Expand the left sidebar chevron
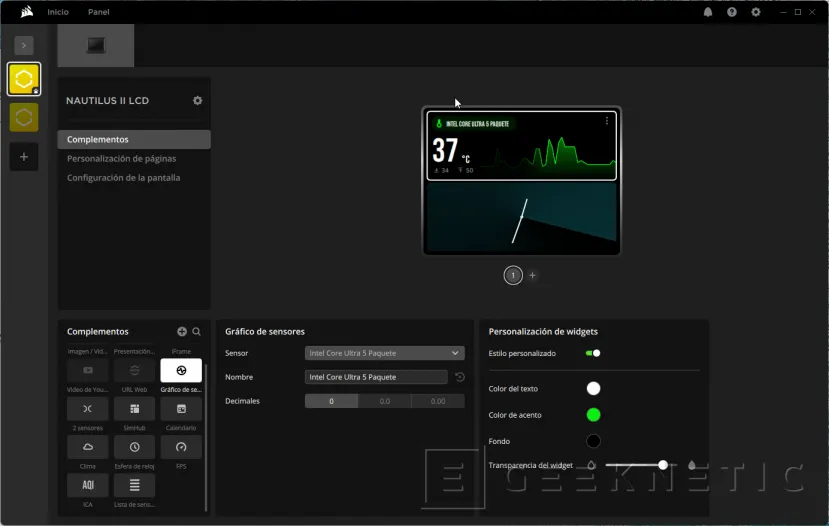Image resolution: width=829 pixels, height=526 pixels. pos(24,45)
